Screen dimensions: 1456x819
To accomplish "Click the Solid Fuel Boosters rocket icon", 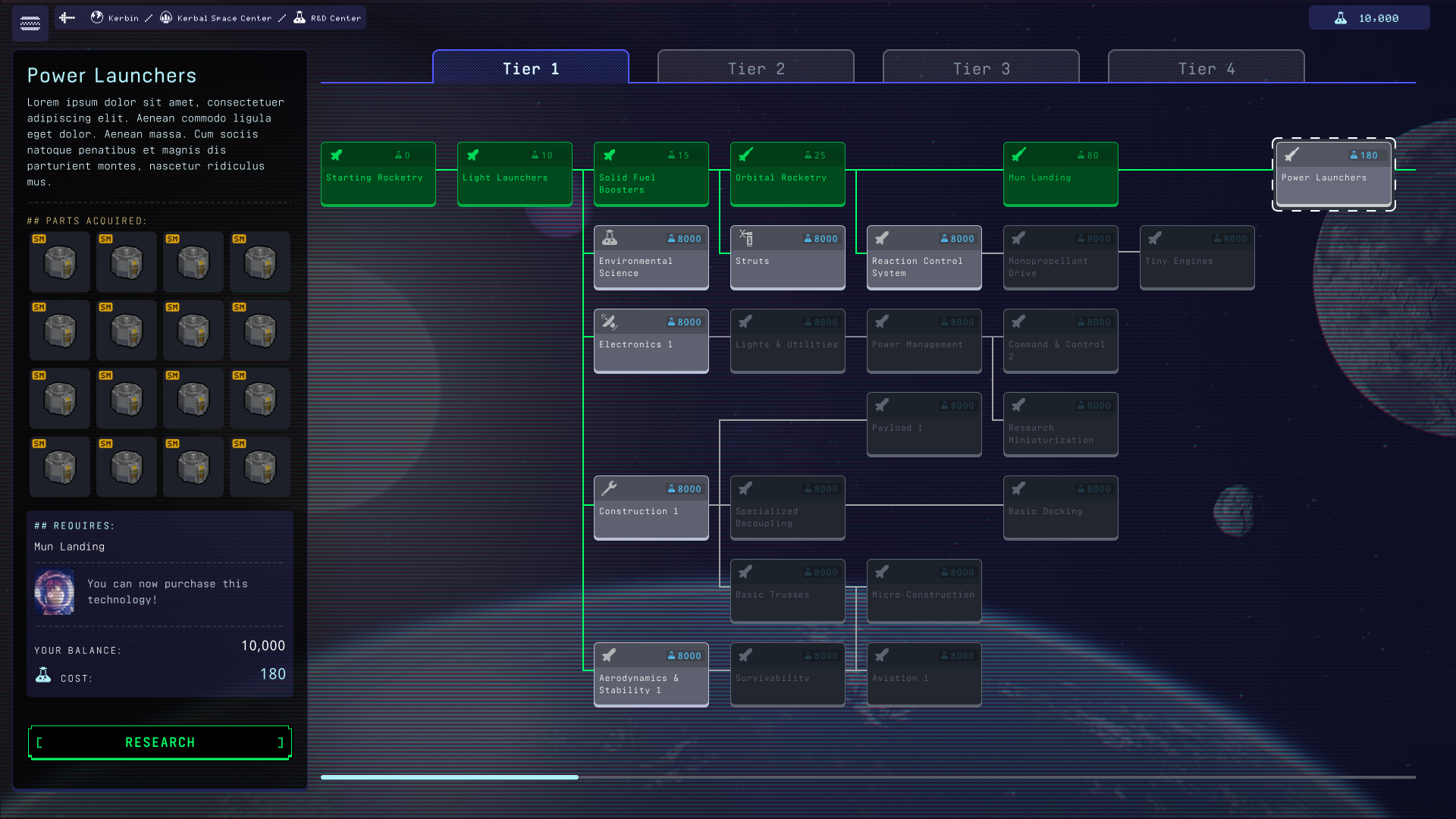I will point(610,155).
